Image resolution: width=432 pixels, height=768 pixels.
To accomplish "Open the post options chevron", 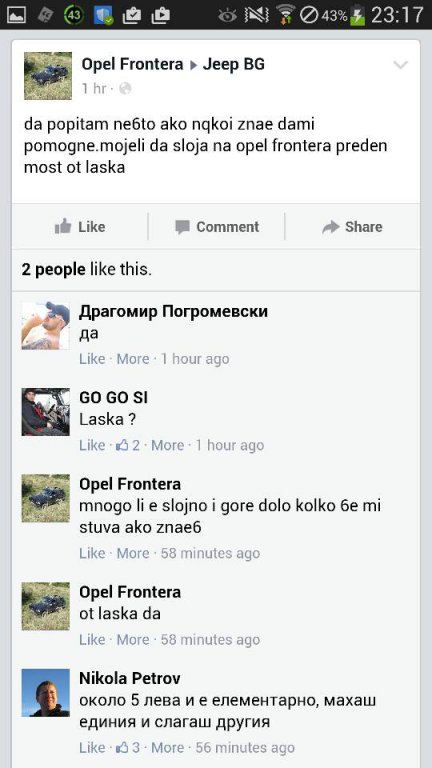I will tap(400, 65).
